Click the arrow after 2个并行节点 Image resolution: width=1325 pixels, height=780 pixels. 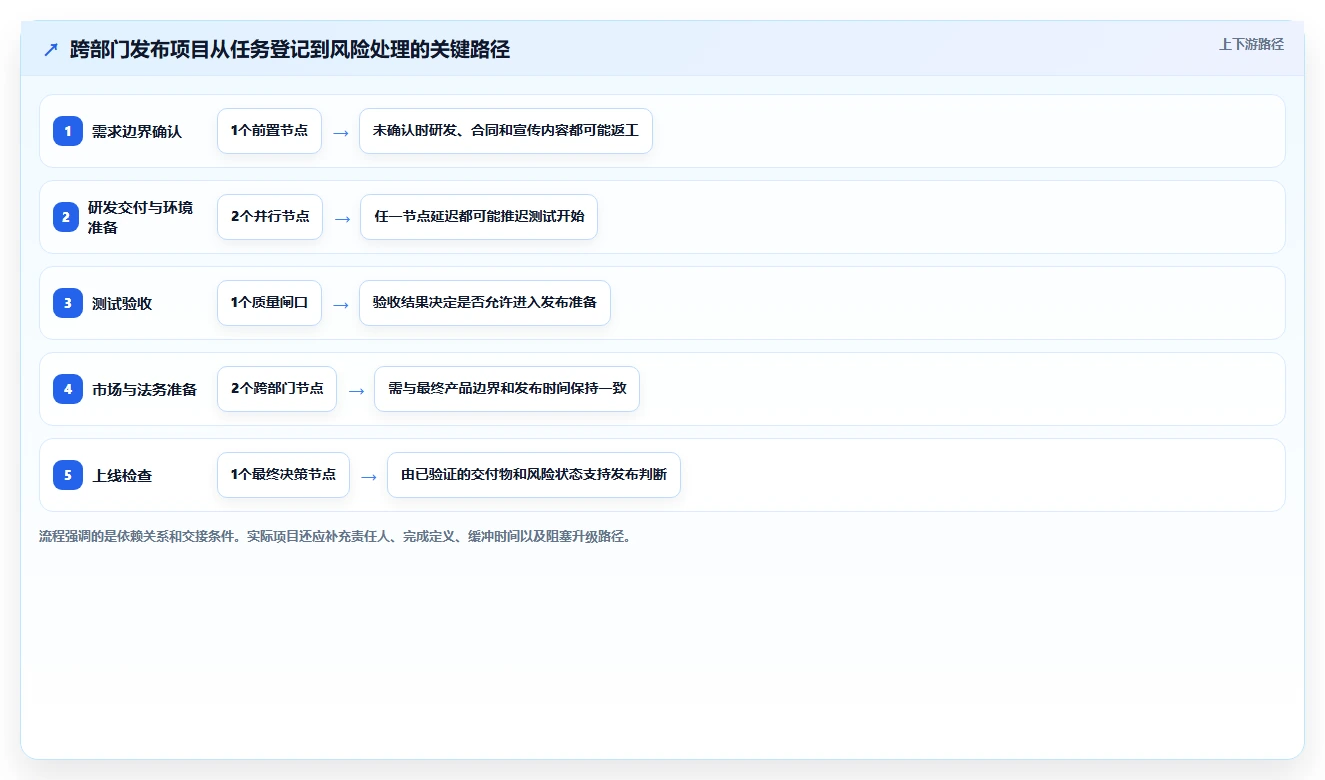point(342,218)
